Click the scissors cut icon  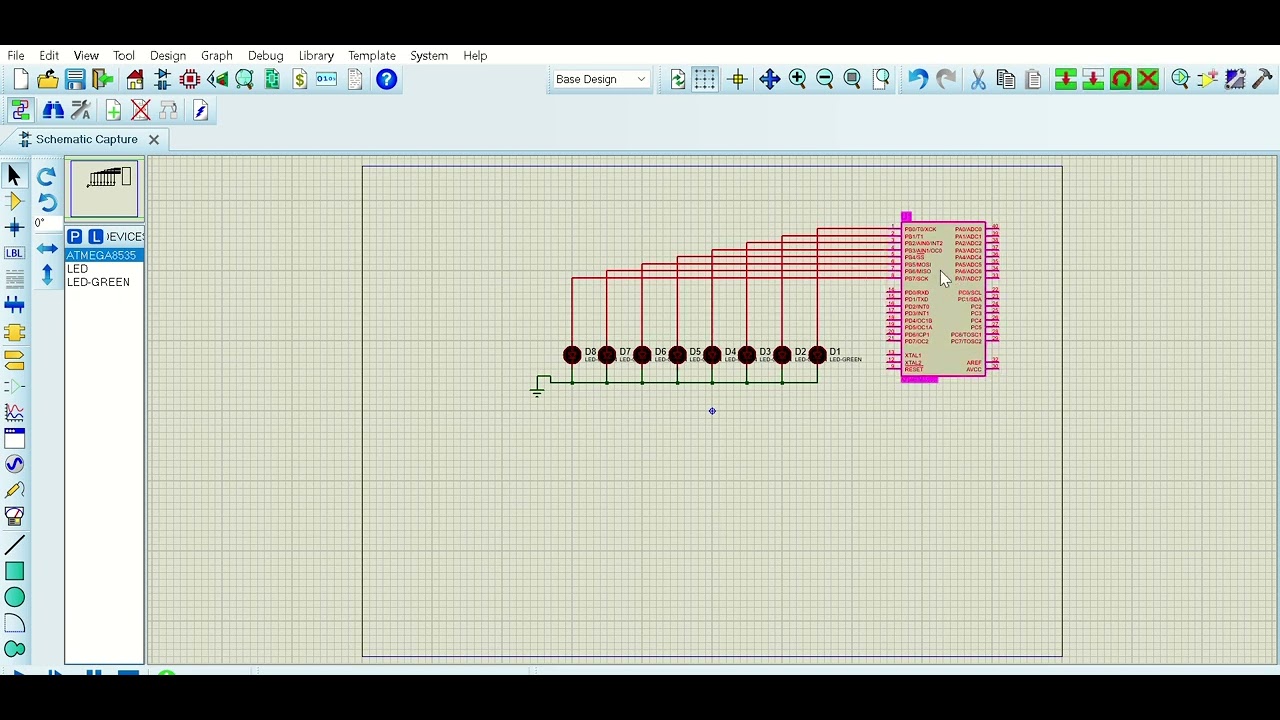coord(978,80)
